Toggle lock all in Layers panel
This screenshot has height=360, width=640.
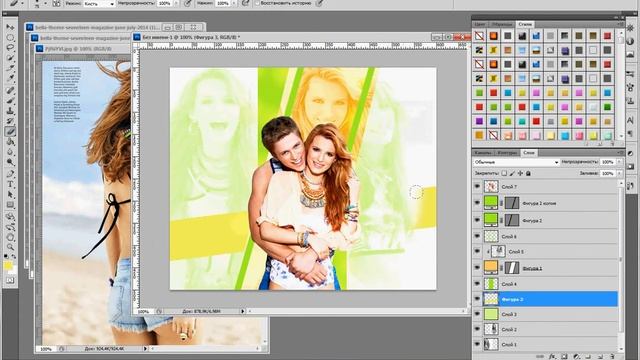coord(528,173)
